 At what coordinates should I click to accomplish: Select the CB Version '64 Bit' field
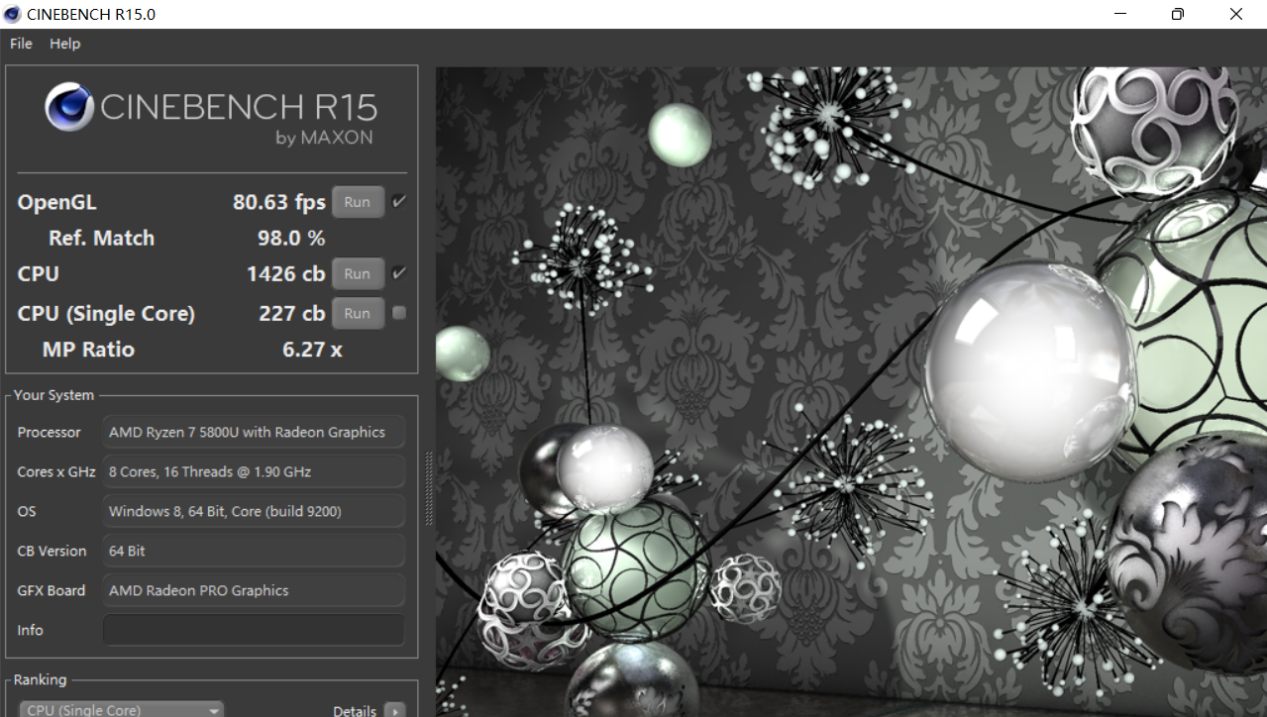click(x=254, y=551)
